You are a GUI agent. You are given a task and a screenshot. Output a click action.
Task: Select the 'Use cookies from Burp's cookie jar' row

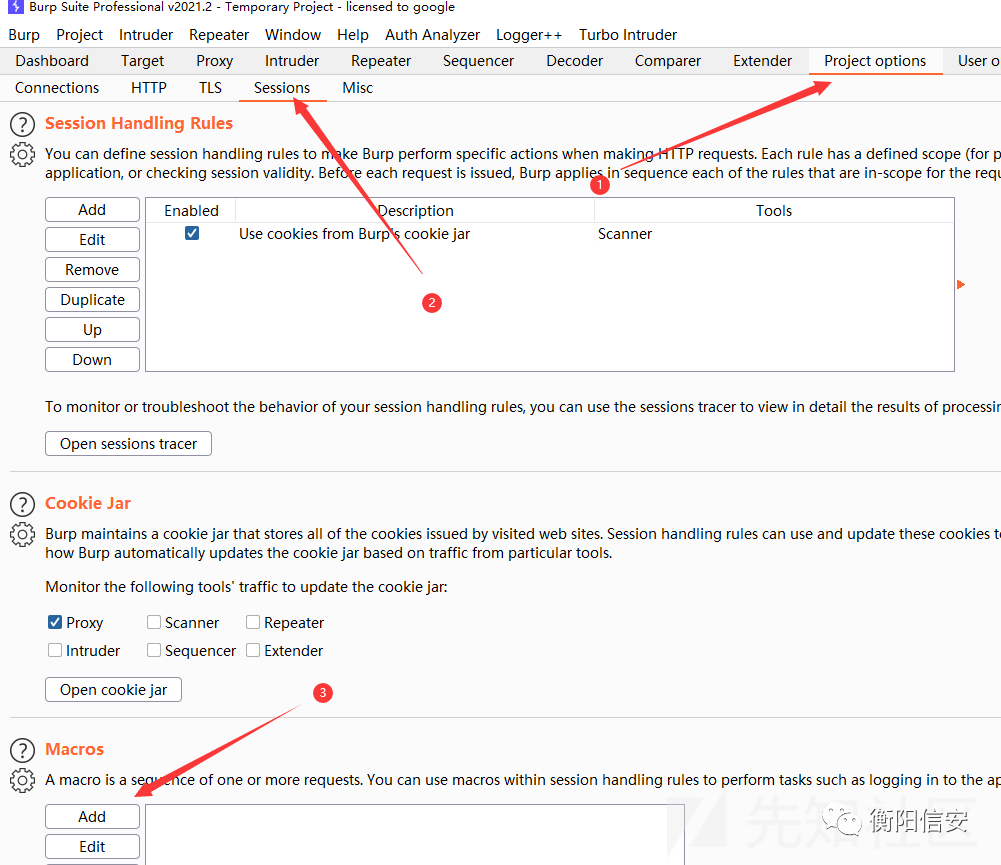[354, 234]
